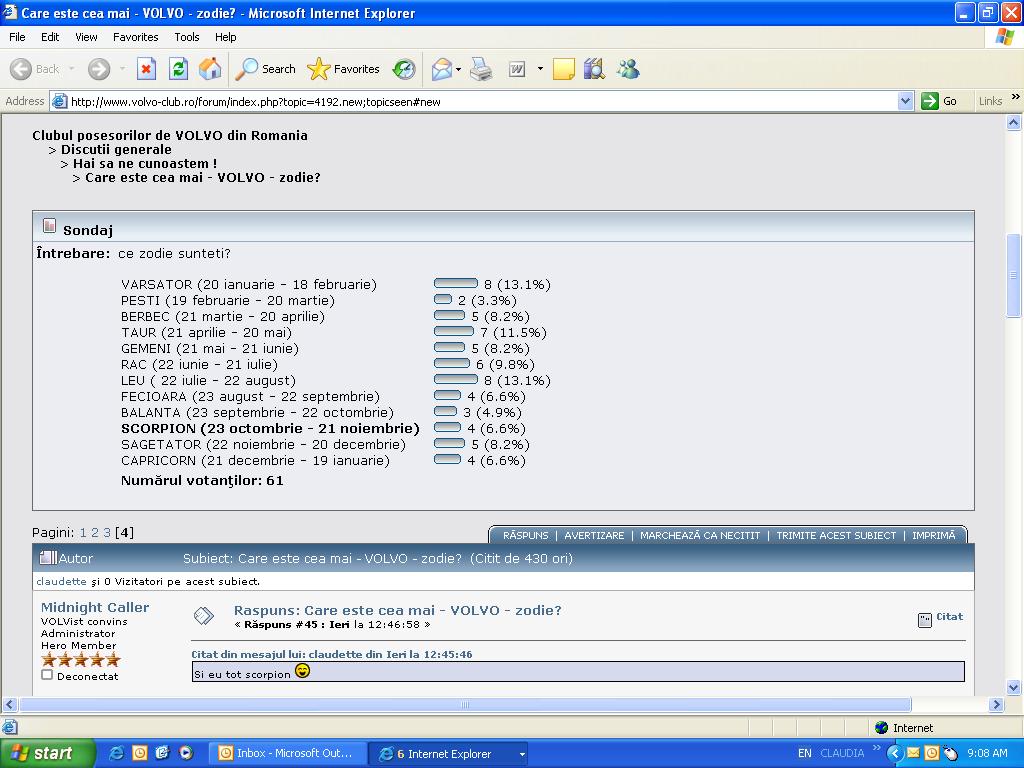Go to poll page 1

[x=83, y=532]
